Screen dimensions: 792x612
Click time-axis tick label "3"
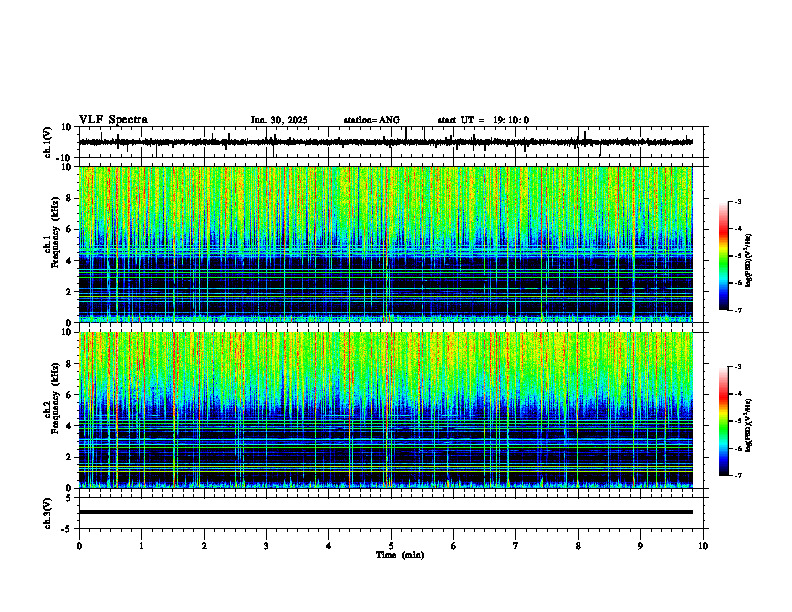coord(266,546)
